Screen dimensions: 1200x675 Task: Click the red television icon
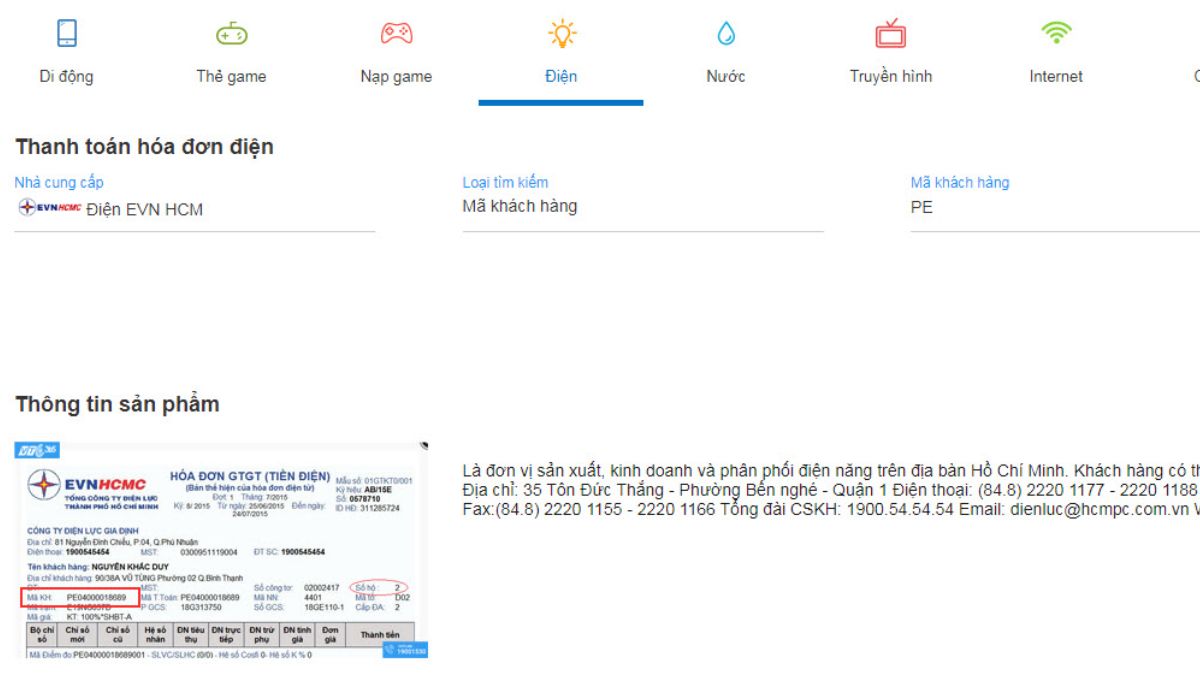[x=890, y=34]
